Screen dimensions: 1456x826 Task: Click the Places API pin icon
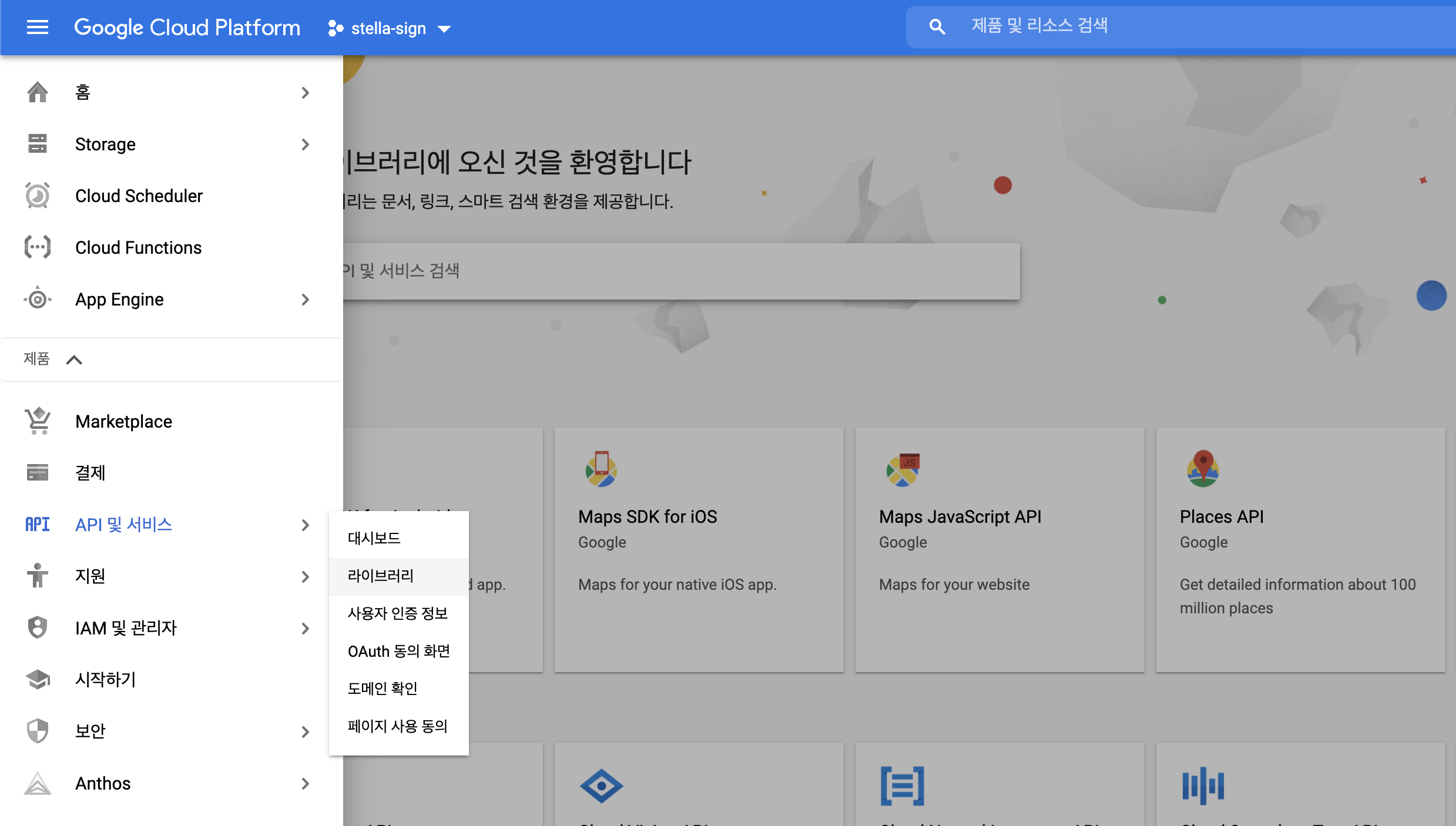pos(1203,469)
